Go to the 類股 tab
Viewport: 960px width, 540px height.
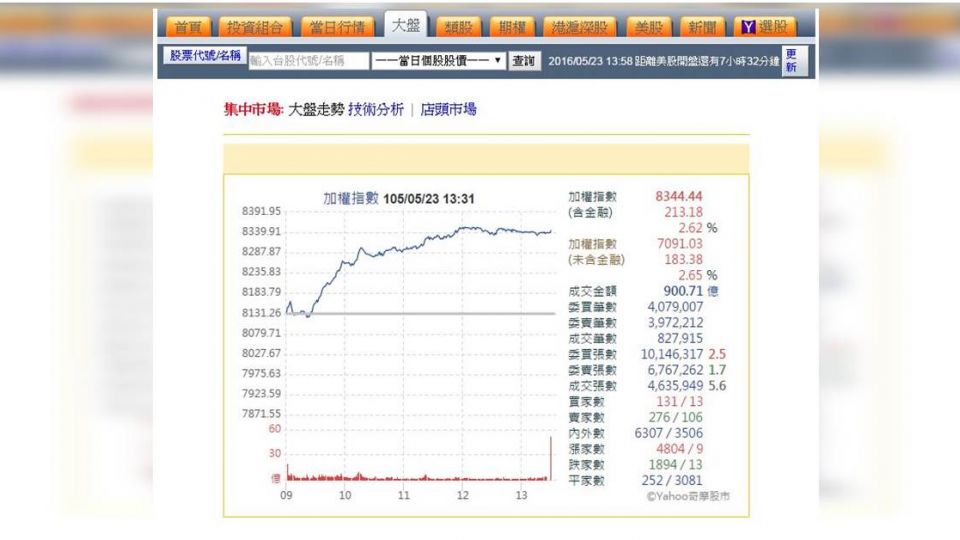459,27
